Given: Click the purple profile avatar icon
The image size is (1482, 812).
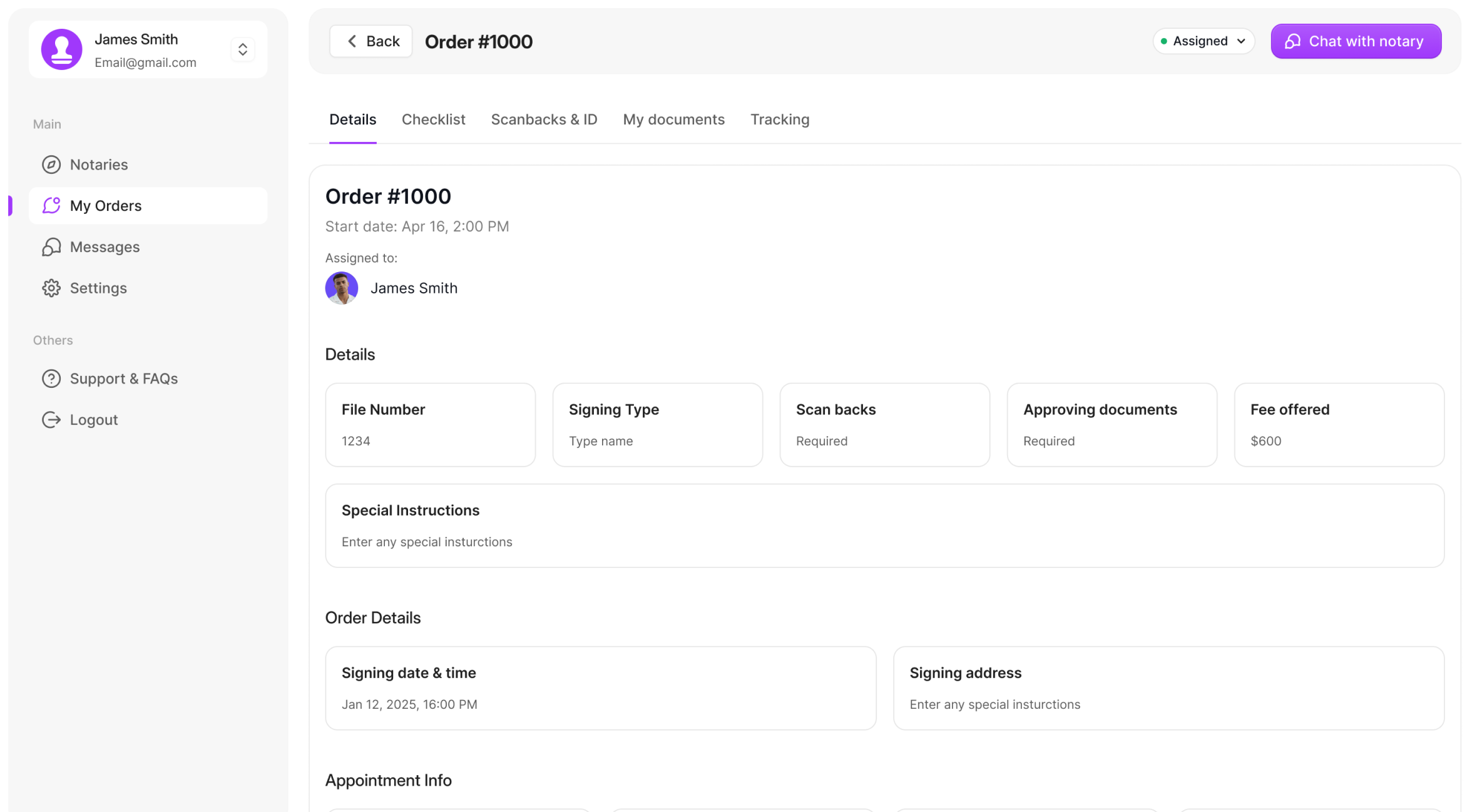Looking at the screenshot, I should point(61,49).
